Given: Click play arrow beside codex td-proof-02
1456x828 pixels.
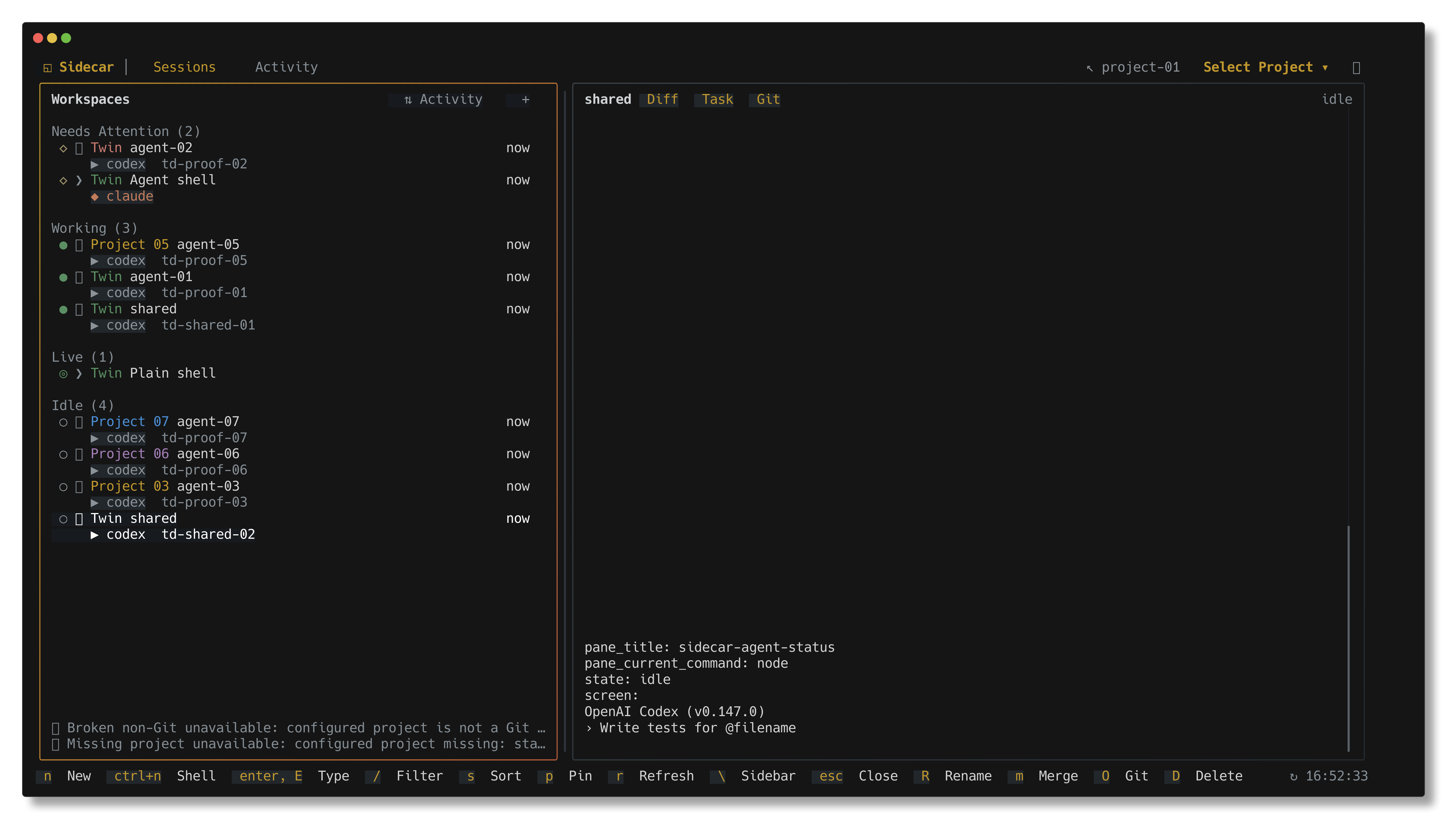Looking at the screenshot, I should (x=94, y=165).
